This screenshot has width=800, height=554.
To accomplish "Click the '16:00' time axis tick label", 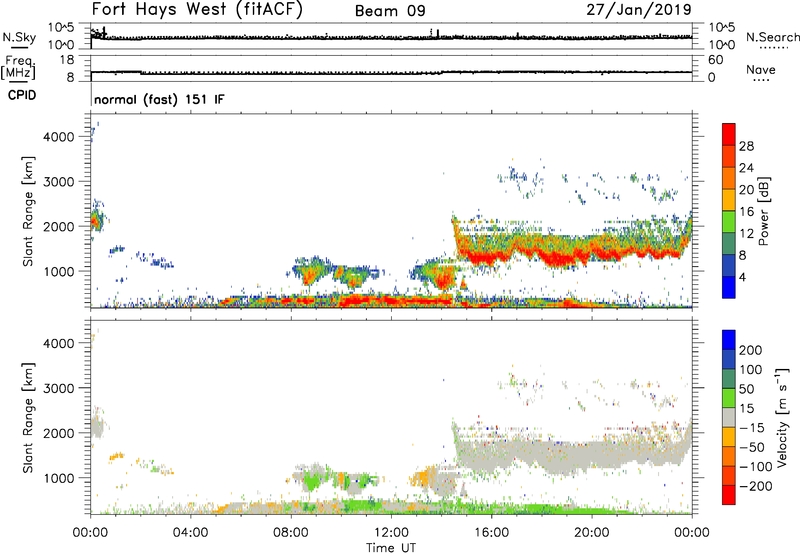I will (x=491, y=533).
